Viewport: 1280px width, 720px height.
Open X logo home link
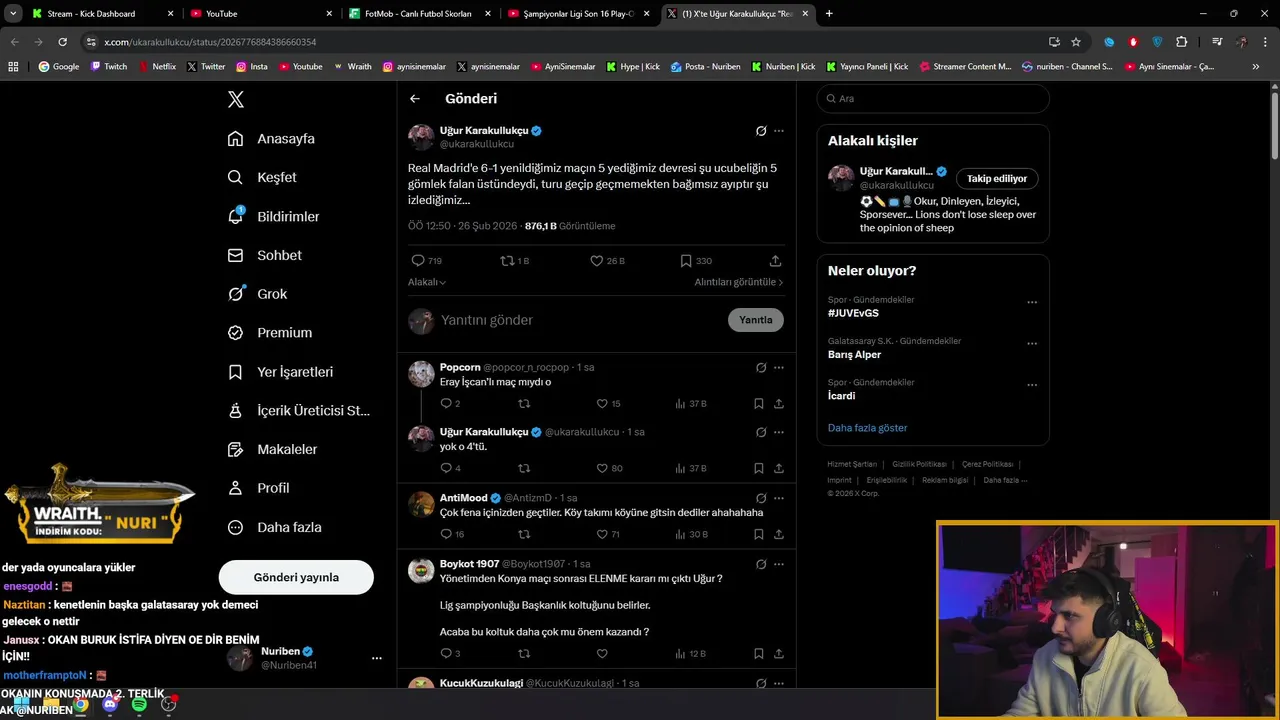click(236, 99)
